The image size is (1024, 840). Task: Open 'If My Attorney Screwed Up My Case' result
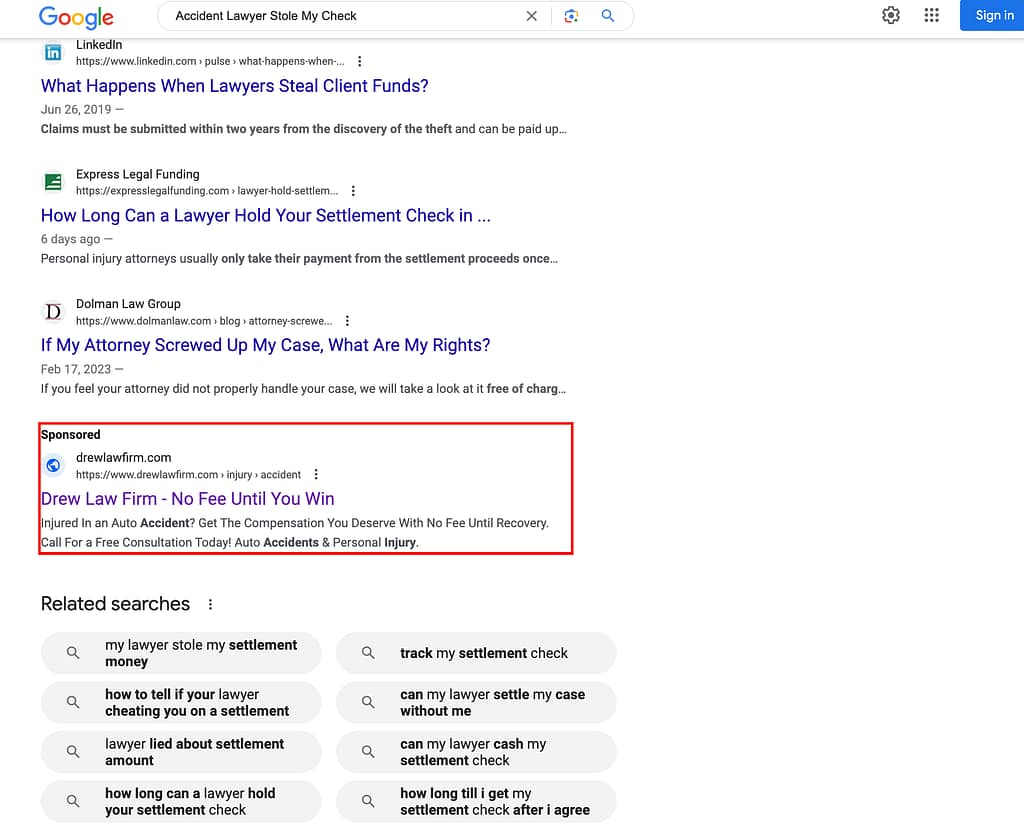click(x=265, y=345)
